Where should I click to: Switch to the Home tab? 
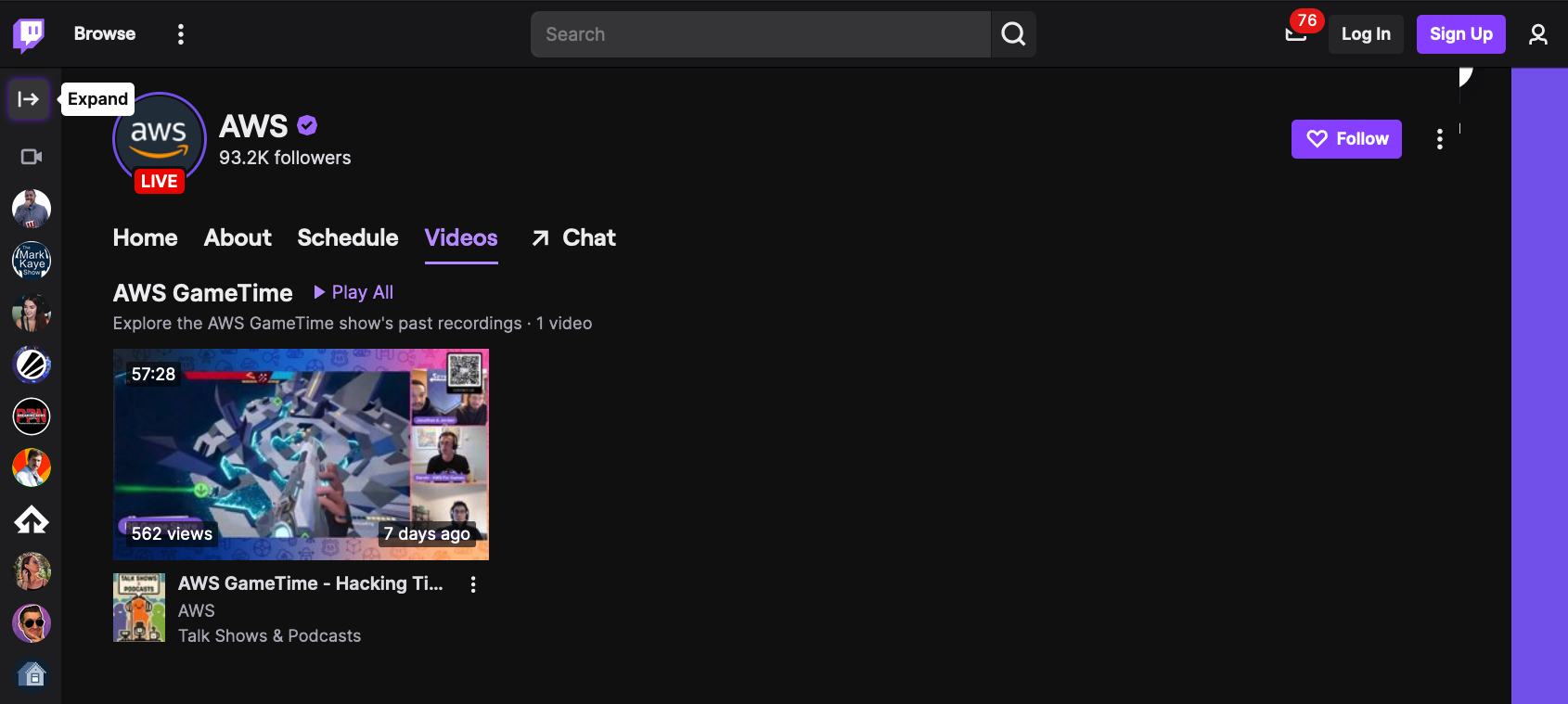(x=146, y=238)
